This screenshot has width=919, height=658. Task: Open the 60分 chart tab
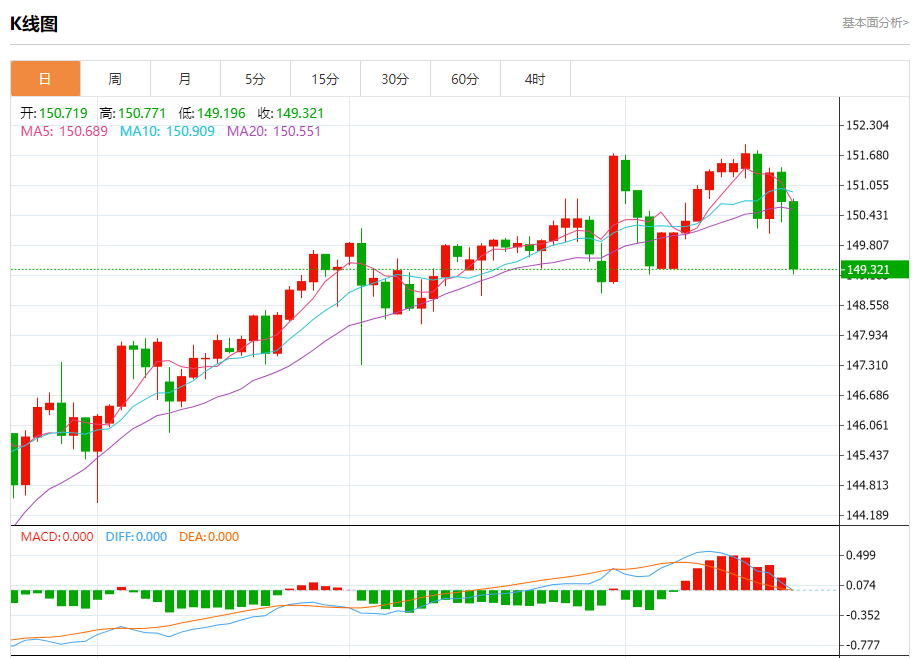point(465,79)
